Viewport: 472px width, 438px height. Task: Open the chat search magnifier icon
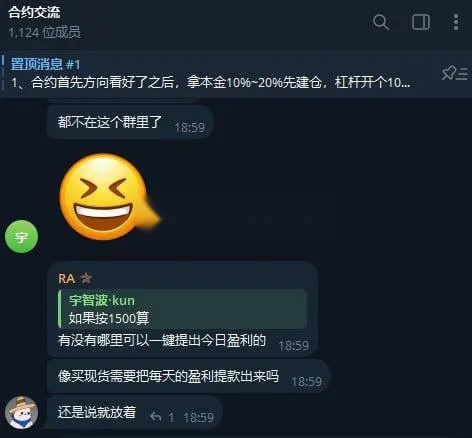coord(381,22)
